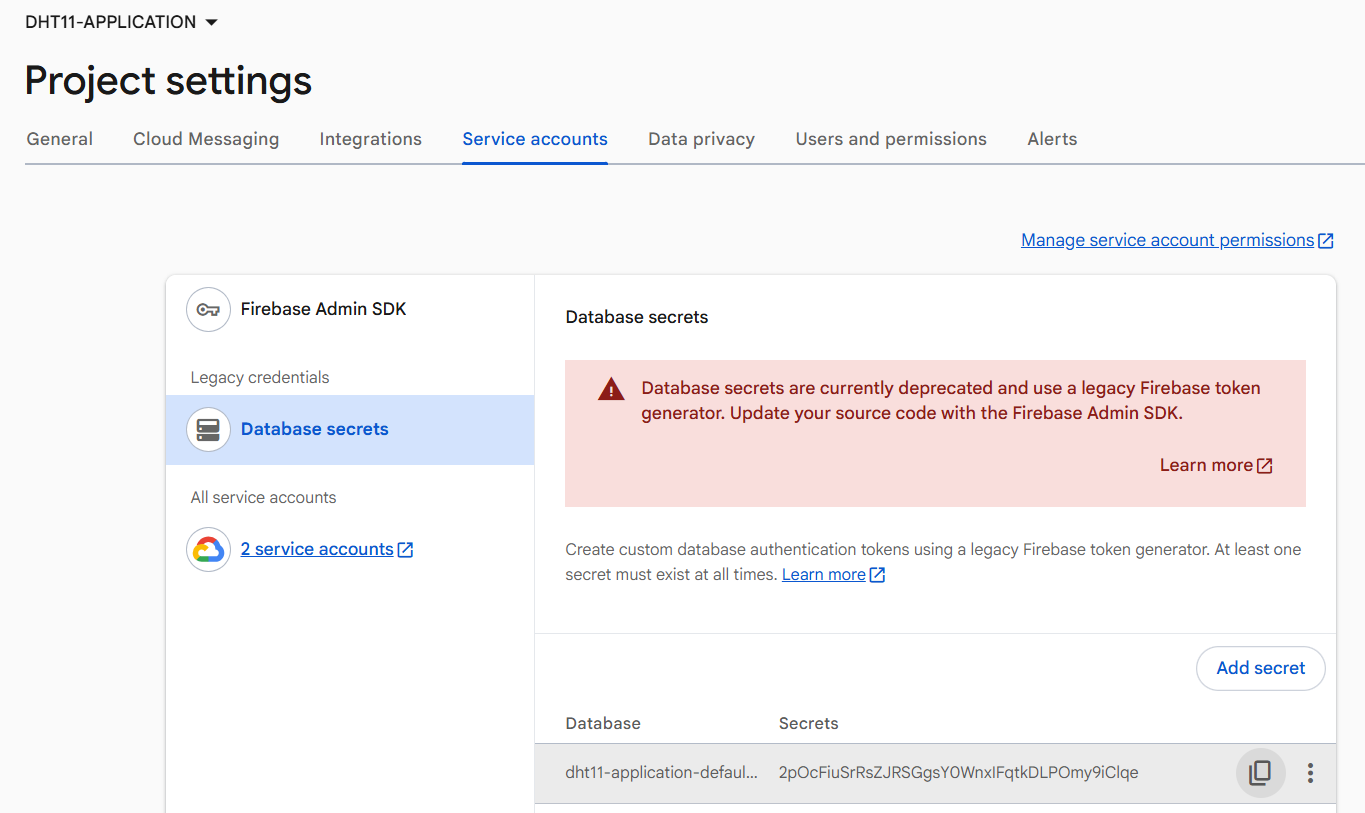
Task: Open the Users and permissions tab
Action: click(x=890, y=139)
